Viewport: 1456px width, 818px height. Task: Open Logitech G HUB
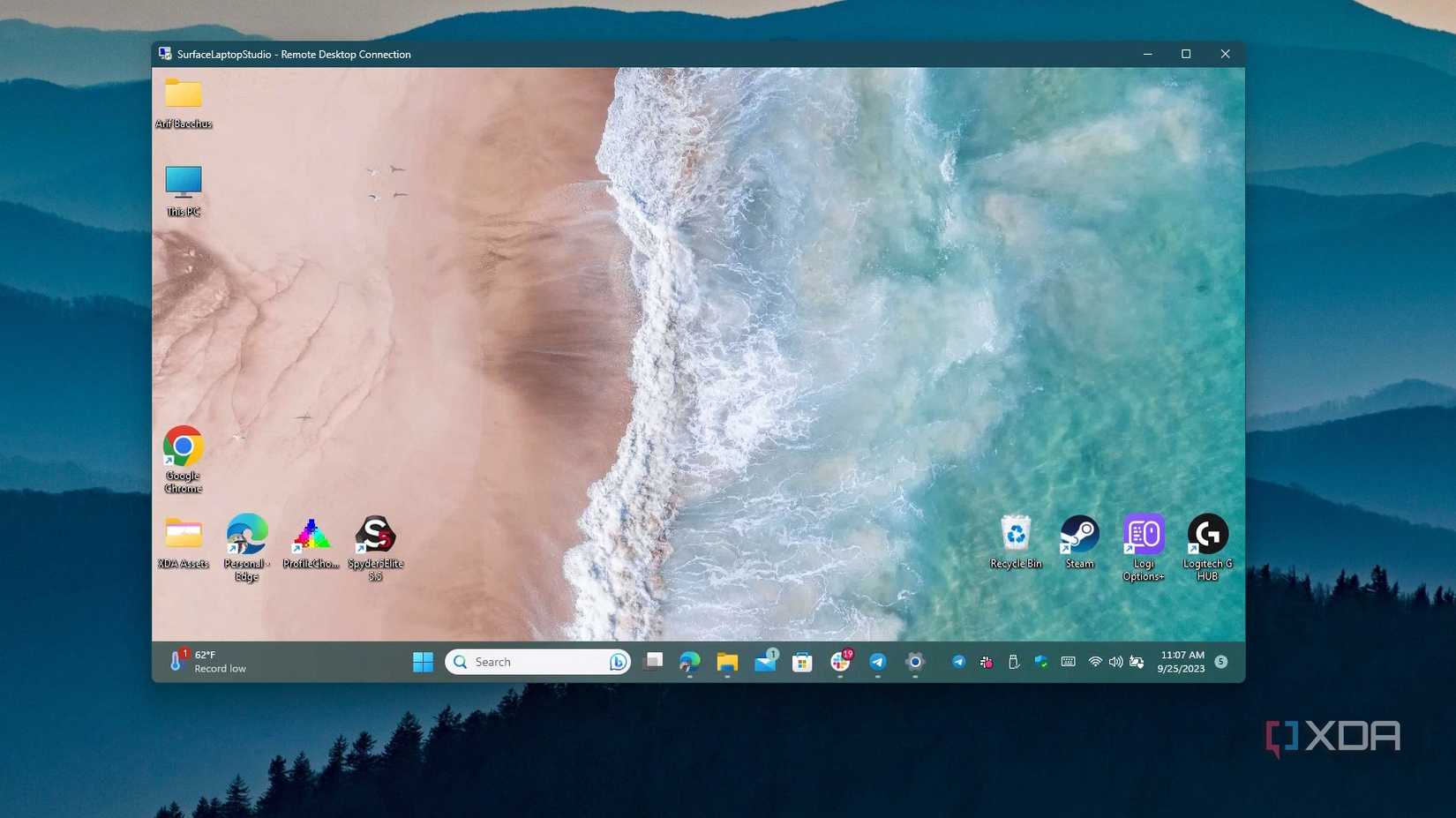point(1208,532)
